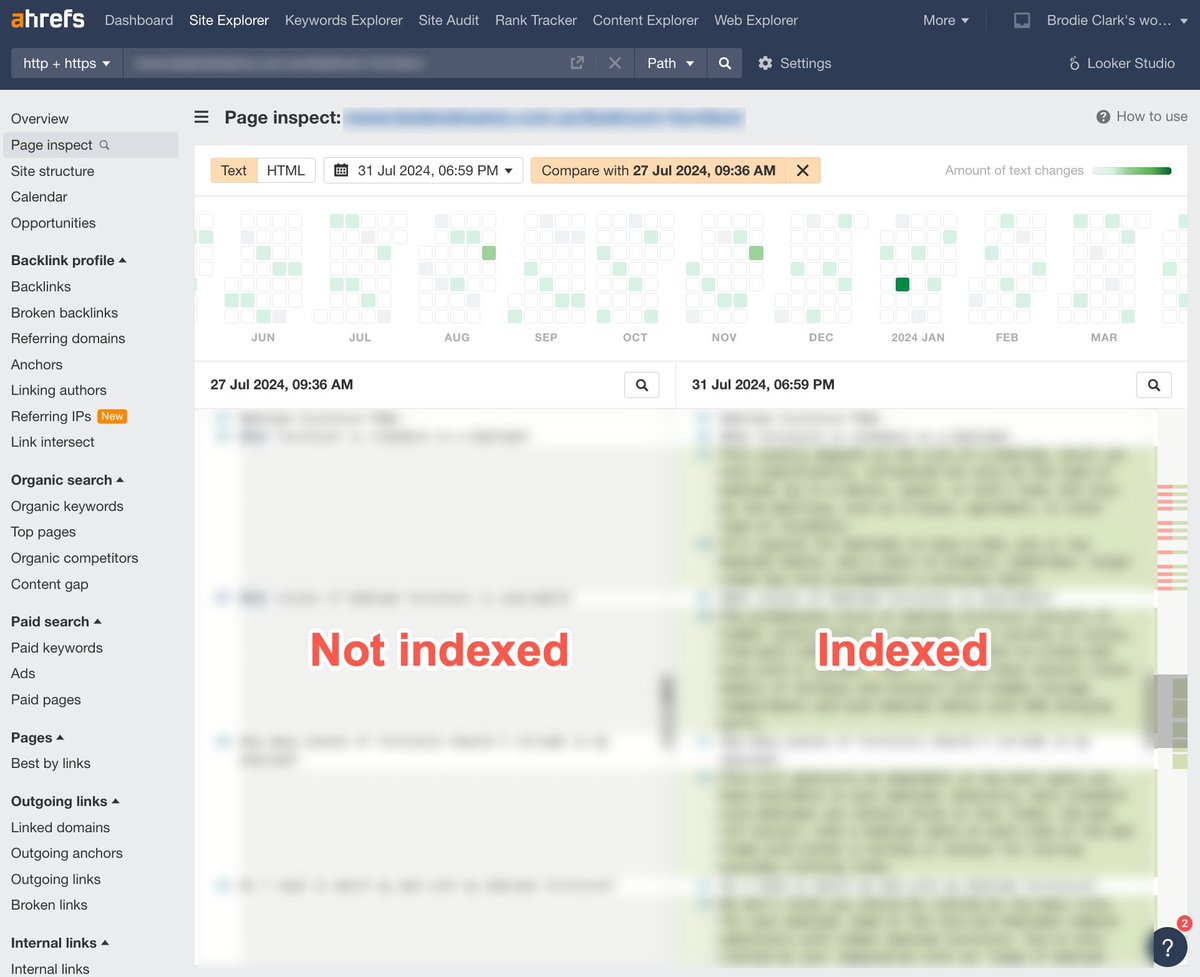Click the Amount of text changes gradient legend

[x=1132, y=171]
